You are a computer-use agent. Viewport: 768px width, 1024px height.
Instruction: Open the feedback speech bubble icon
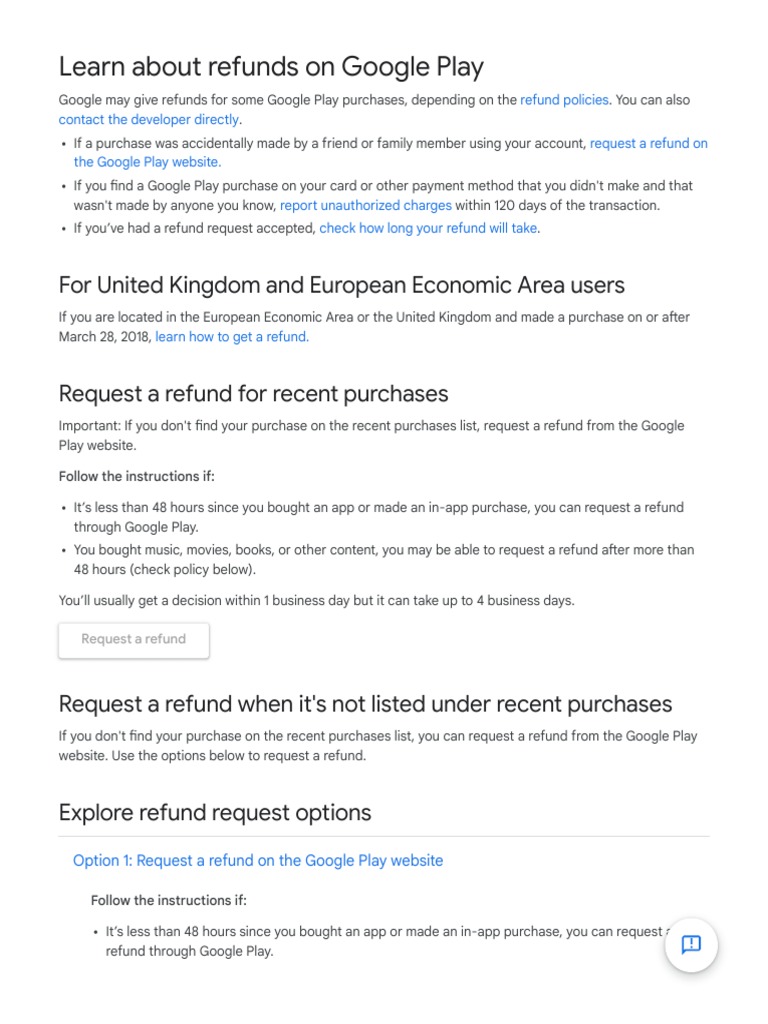point(691,944)
